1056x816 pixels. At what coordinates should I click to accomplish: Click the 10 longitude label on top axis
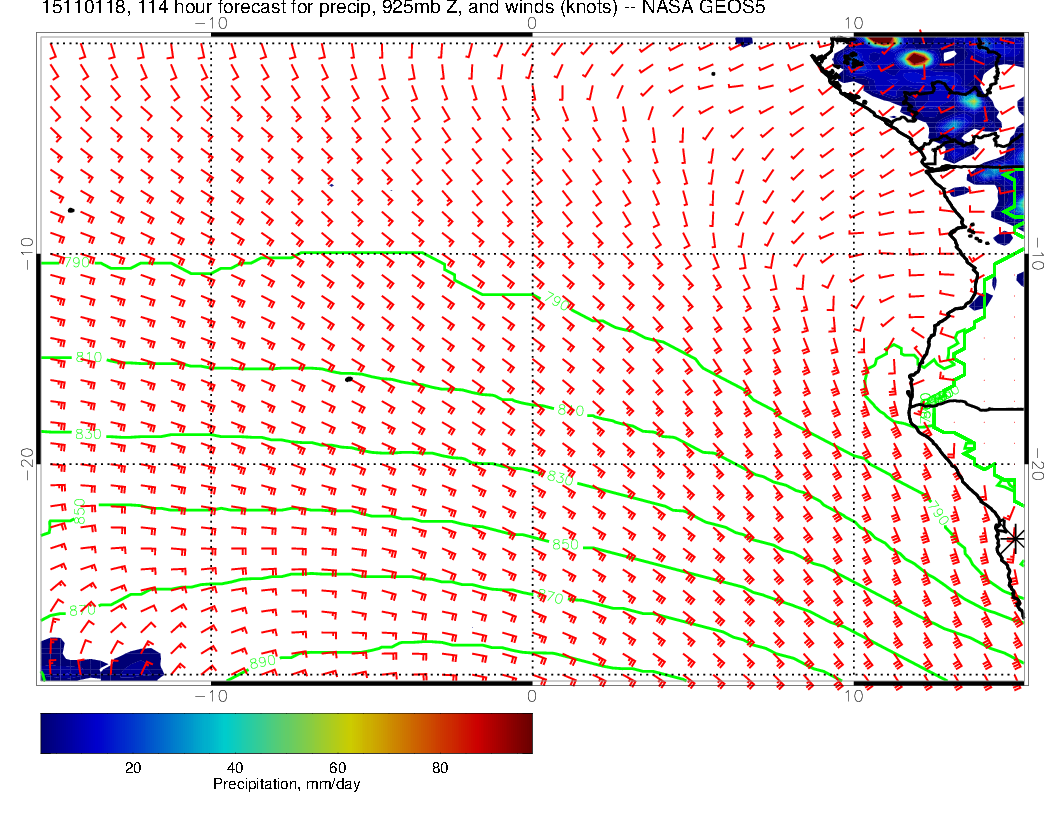pyautogui.click(x=853, y=22)
